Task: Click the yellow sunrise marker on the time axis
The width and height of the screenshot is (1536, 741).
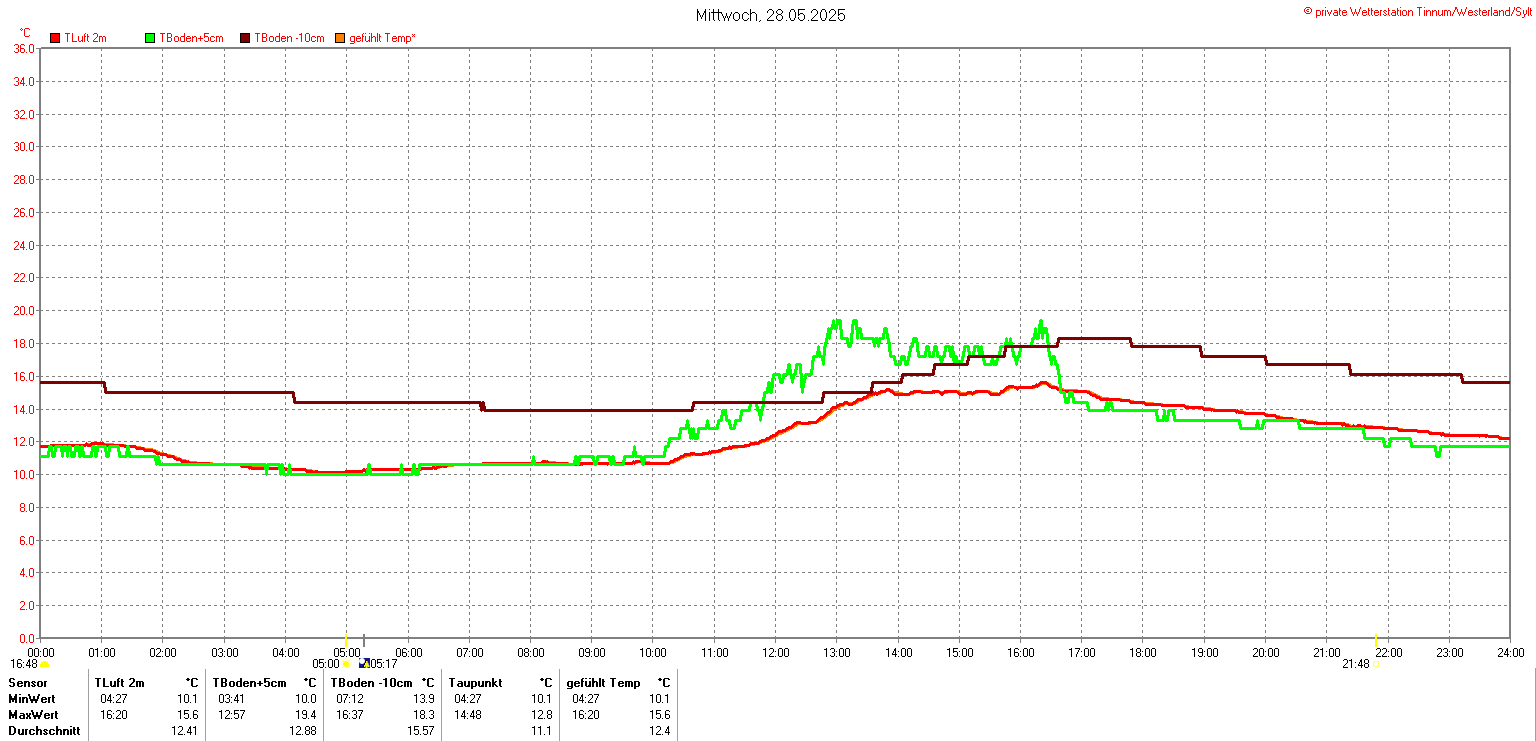Action: pos(346,640)
